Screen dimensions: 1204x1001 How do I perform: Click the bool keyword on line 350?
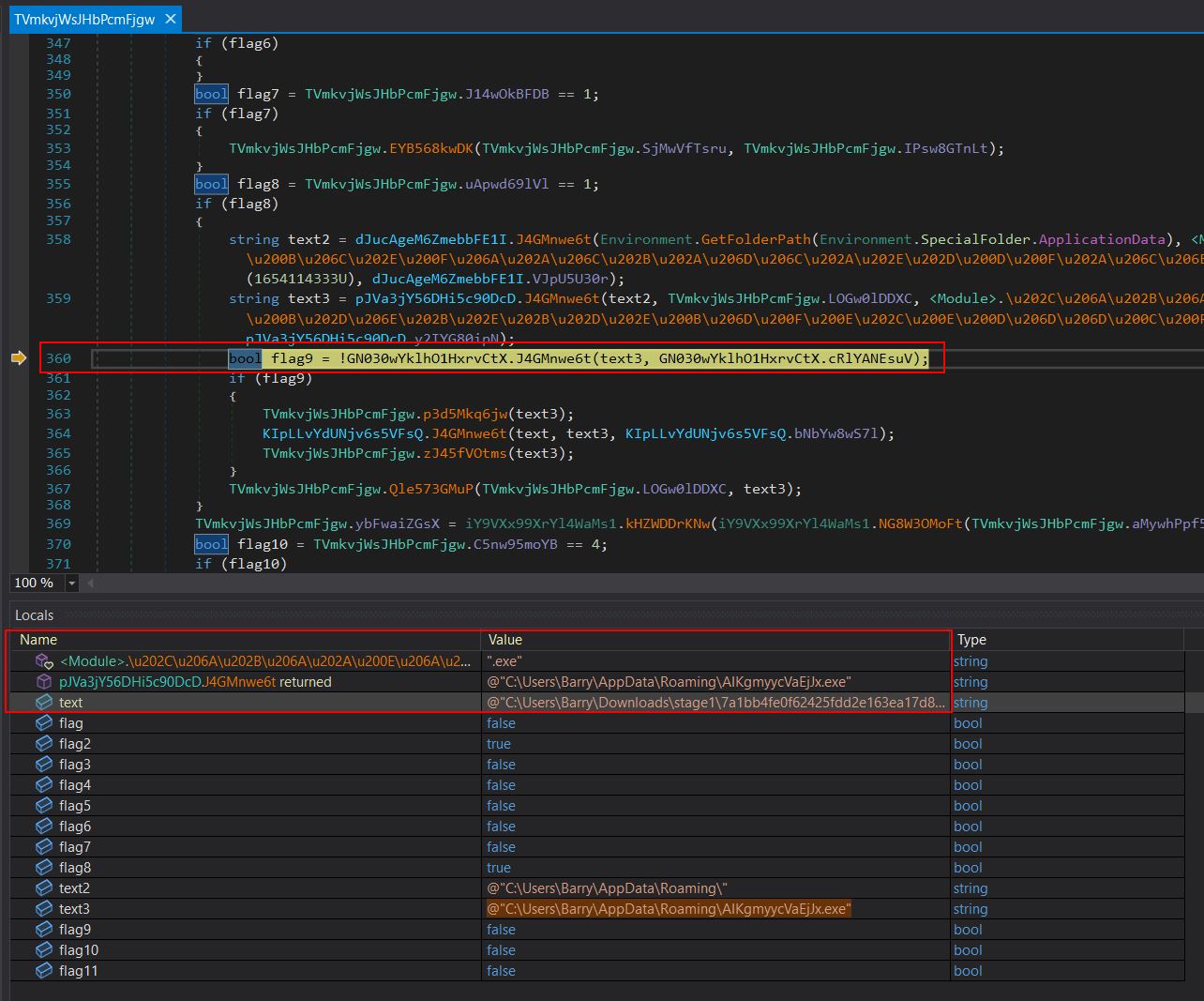[x=211, y=94]
